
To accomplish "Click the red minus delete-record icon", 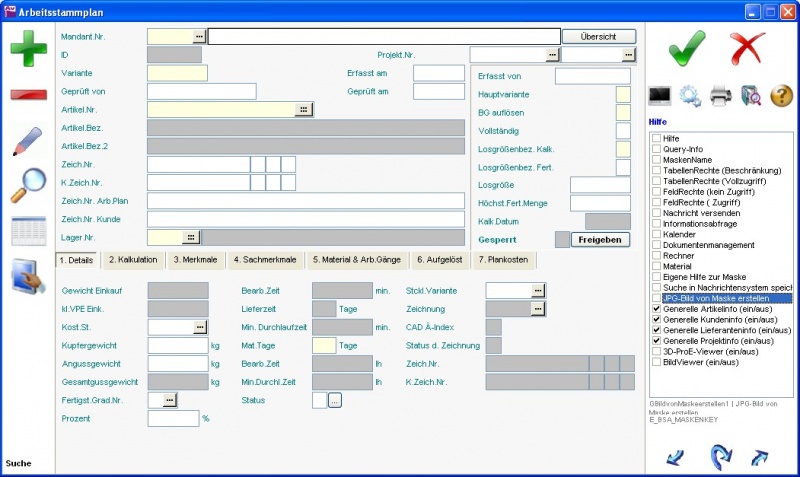I will [28, 95].
